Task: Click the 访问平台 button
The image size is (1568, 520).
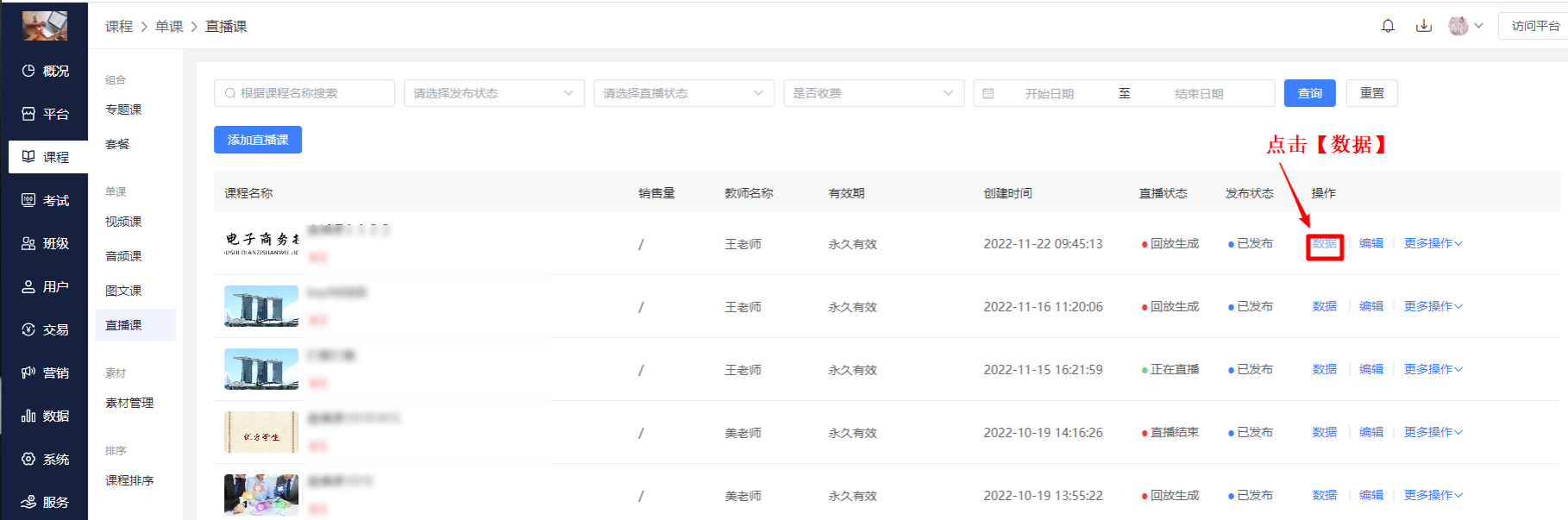Action: pos(1535,26)
